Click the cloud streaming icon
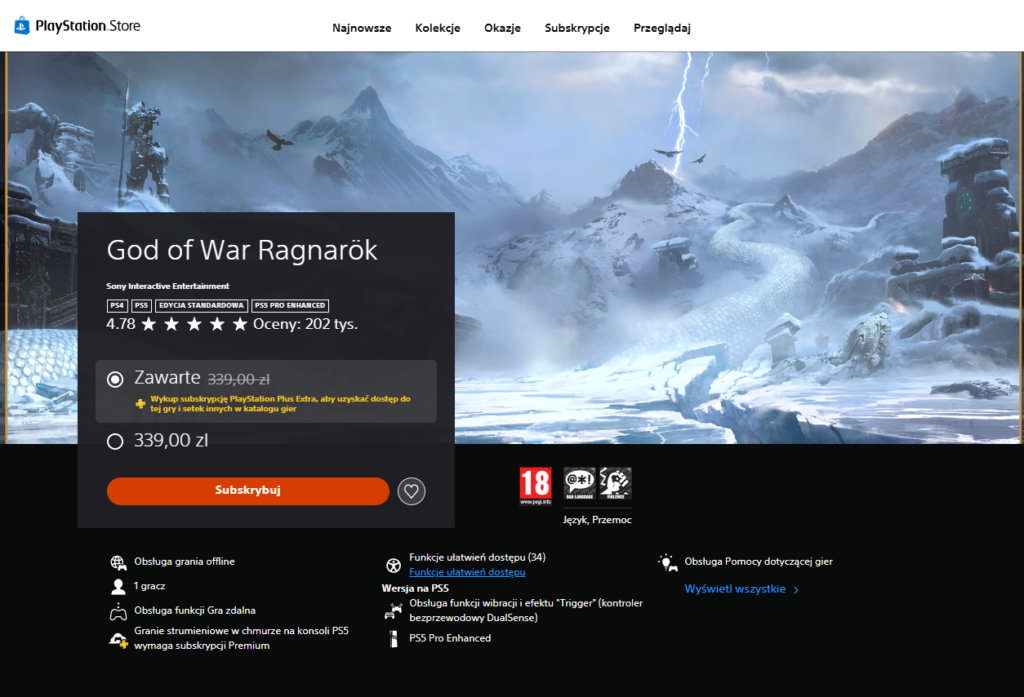 (118, 640)
